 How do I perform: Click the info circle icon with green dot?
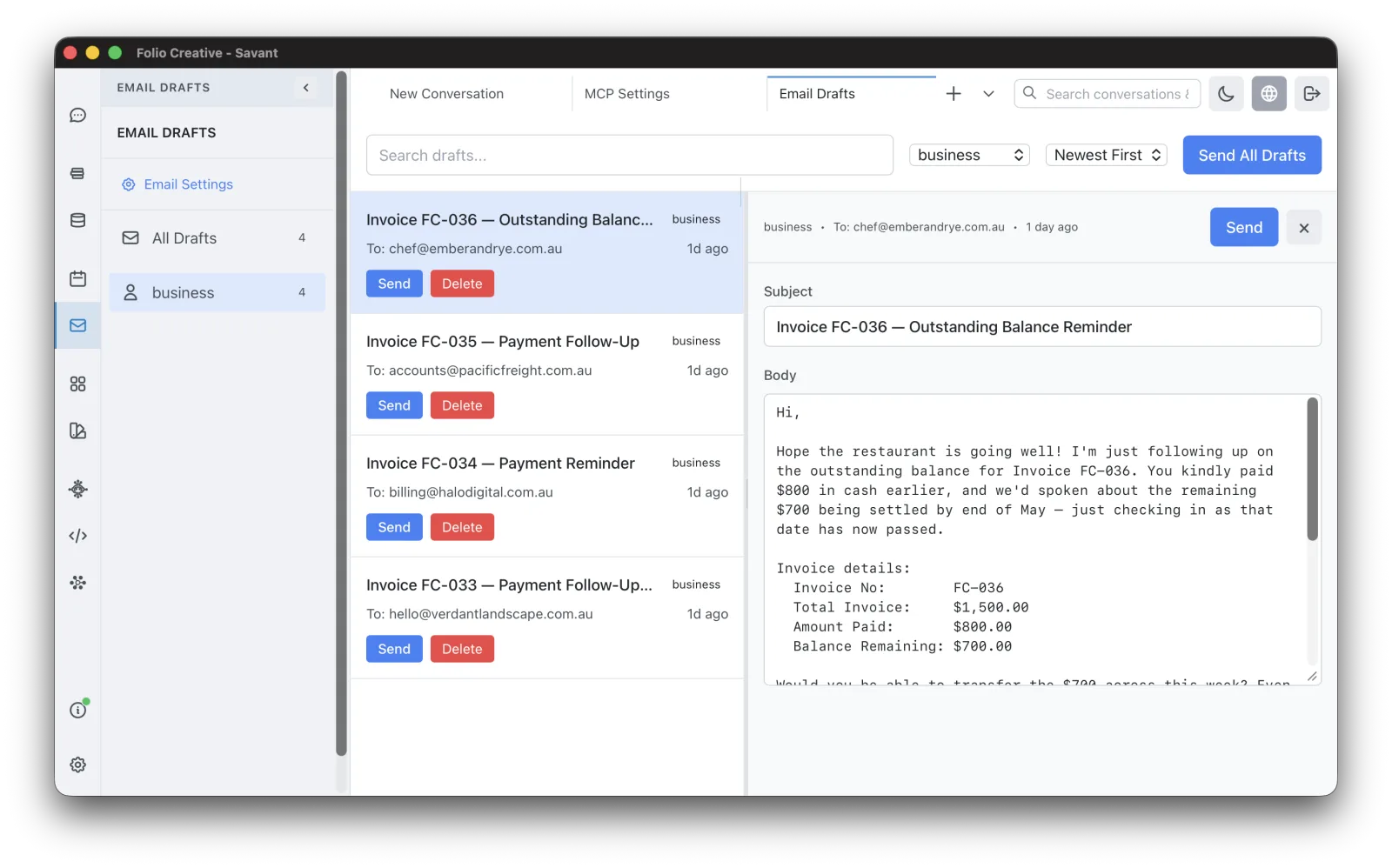[x=78, y=709]
